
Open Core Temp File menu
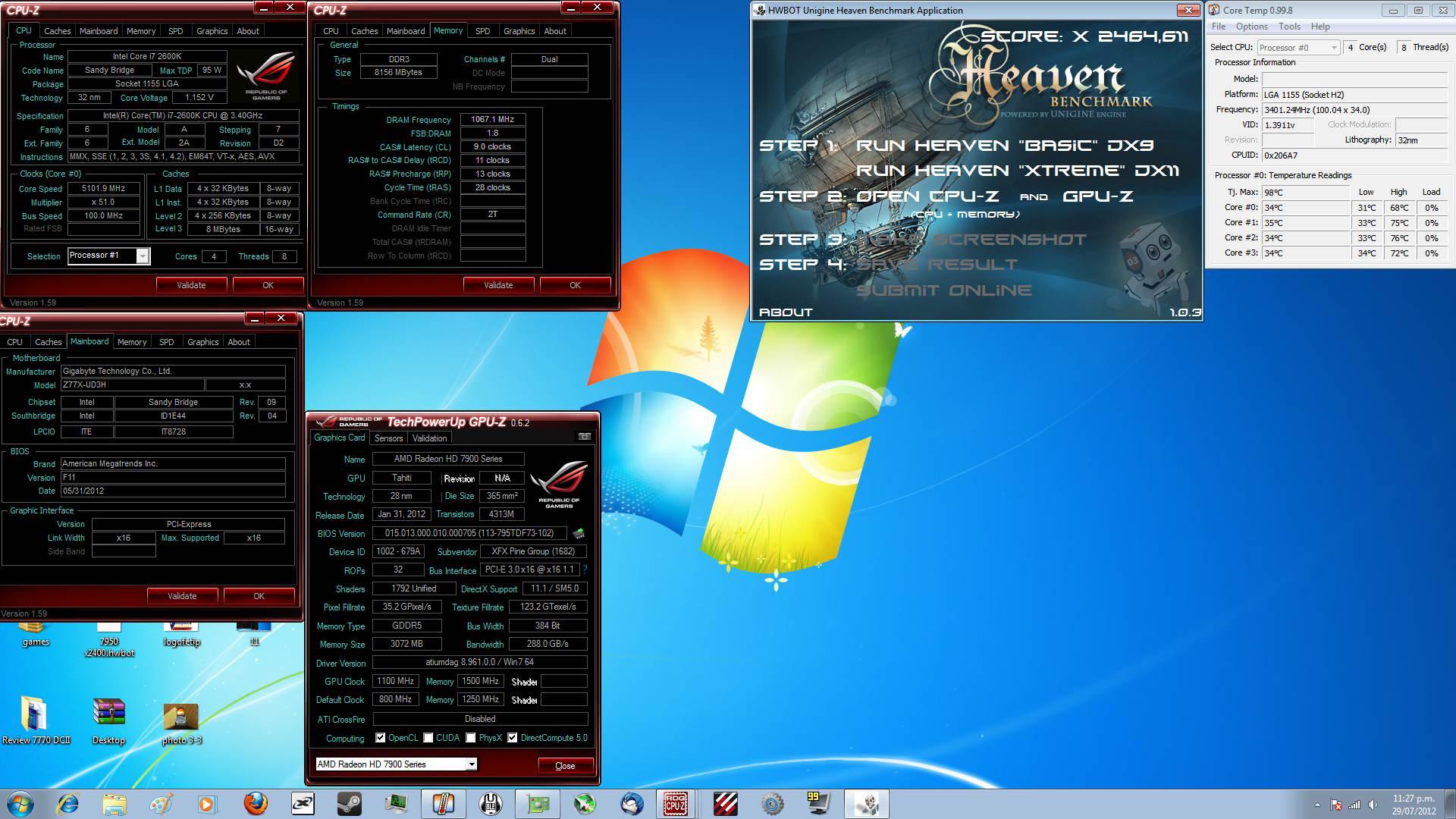pos(1219,27)
